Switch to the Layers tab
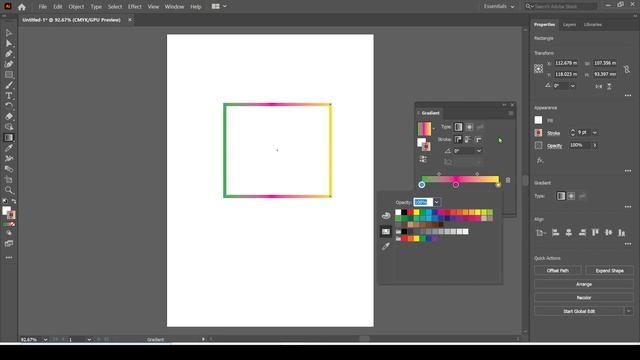 569,25
